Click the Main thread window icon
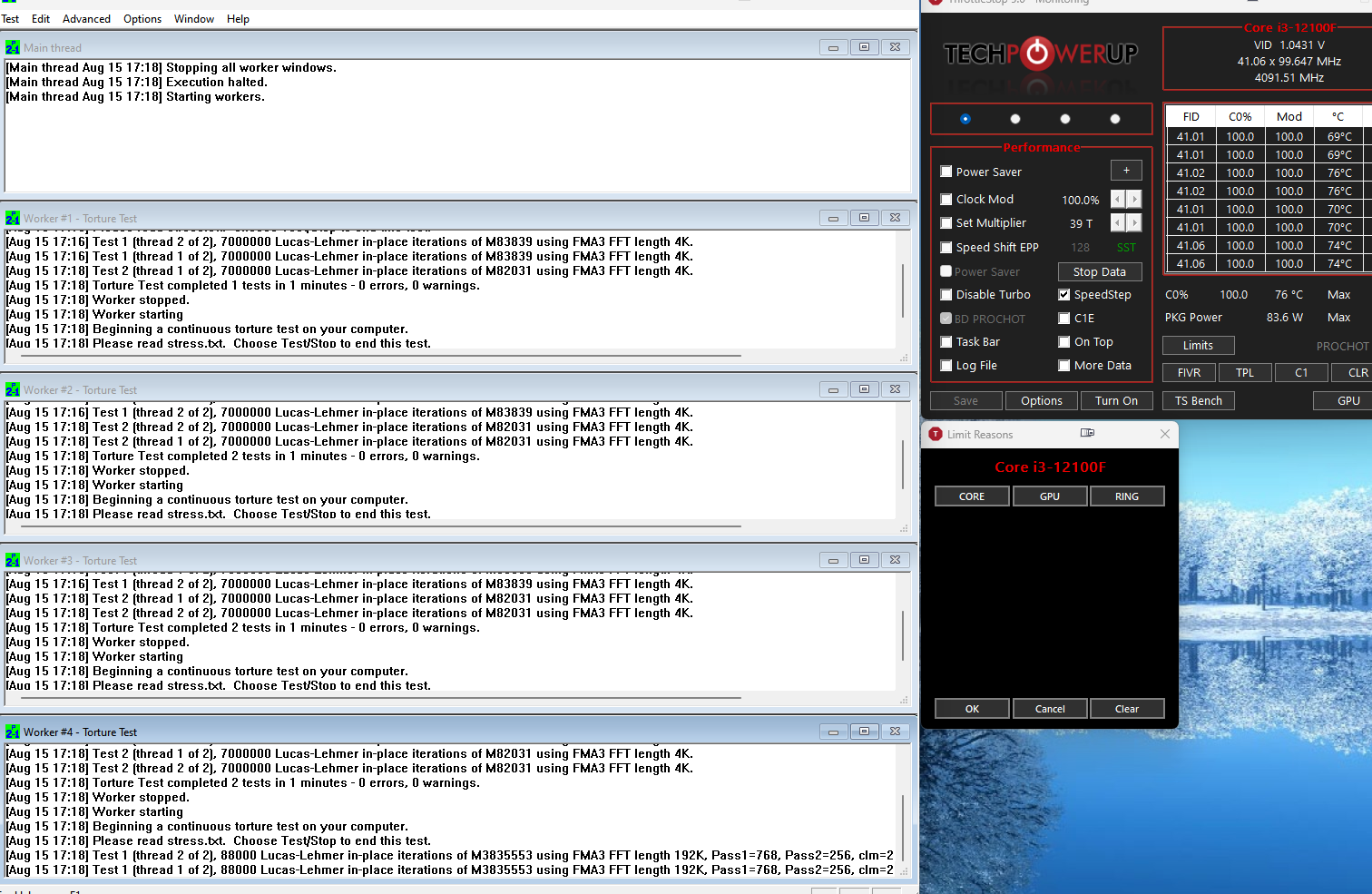1372x894 pixels. pyautogui.click(x=13, y=47)
